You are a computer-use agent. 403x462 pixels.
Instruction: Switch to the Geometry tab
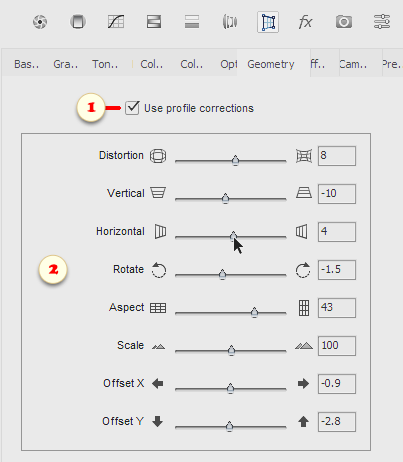[271, 64]
